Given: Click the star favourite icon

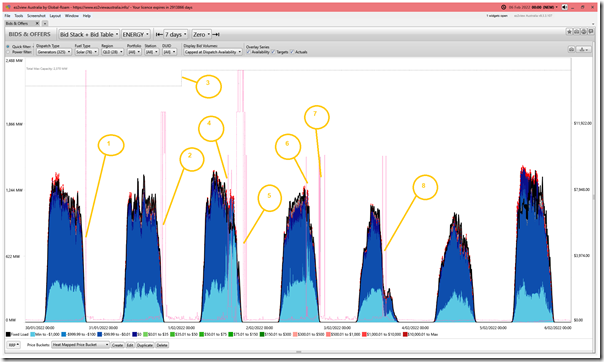Looking at the screenshot, I should coord(569,32).
